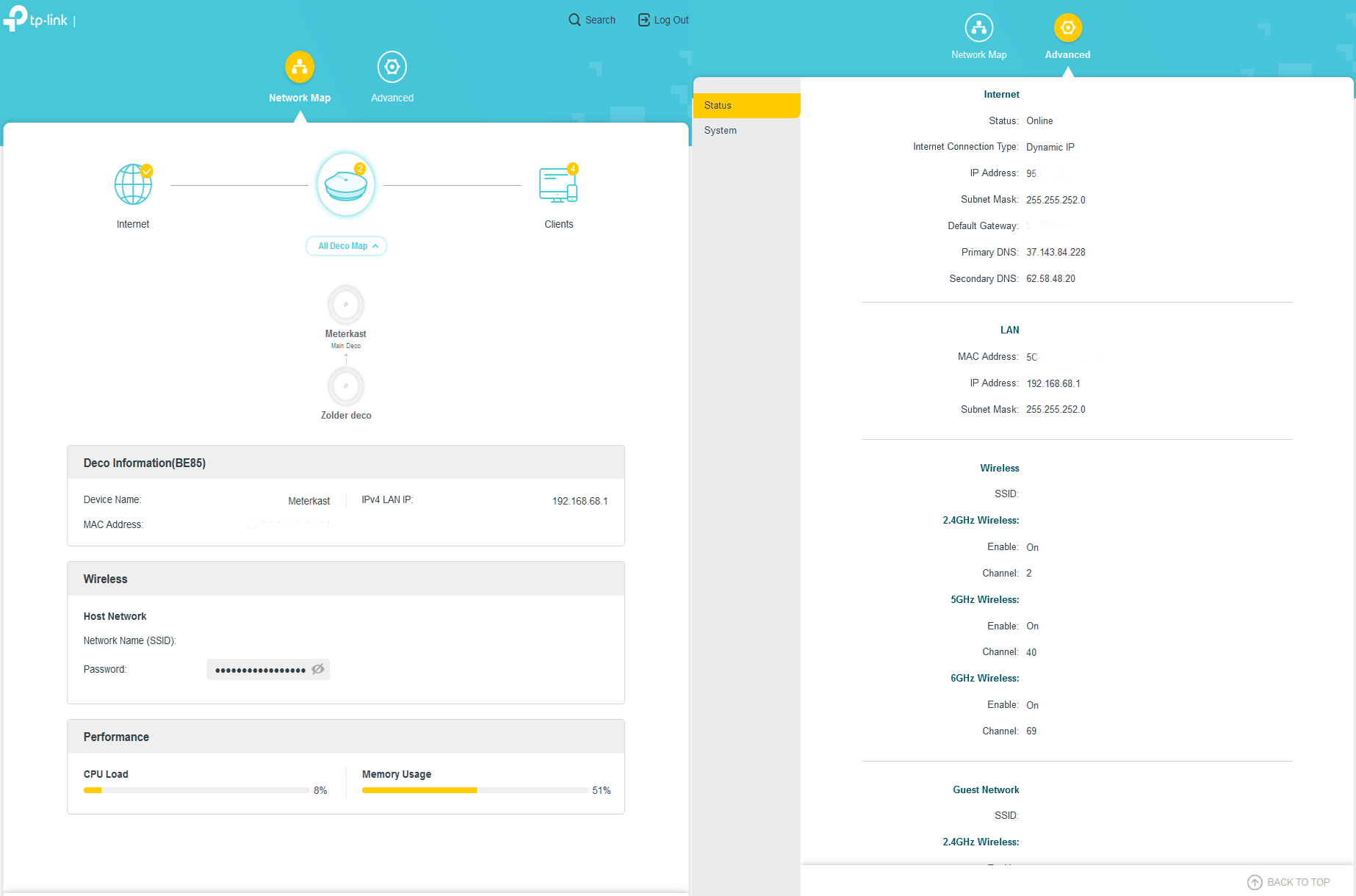This screenshot has width=1356, height=896.
Task: Click the LAN section heading
Action: 1010,330
